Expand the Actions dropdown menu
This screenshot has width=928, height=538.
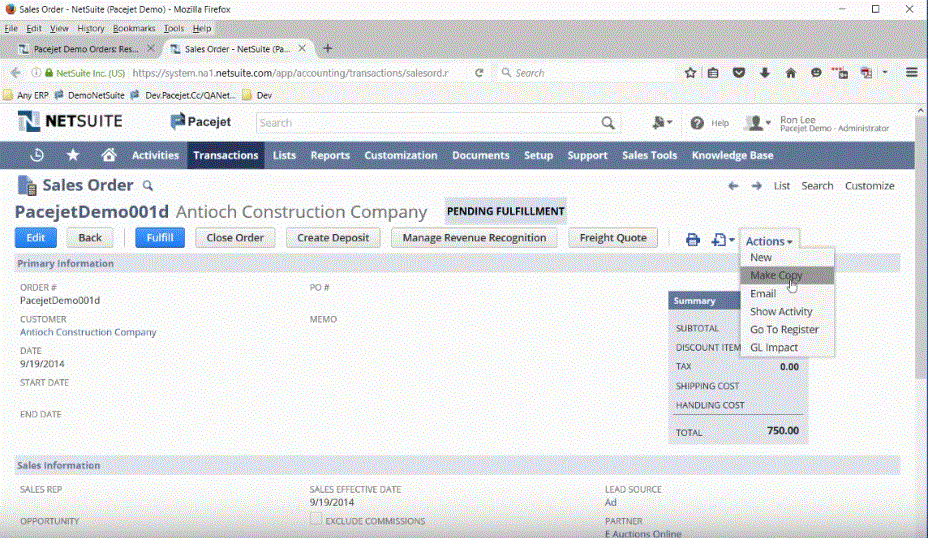[x=769, y=241]
